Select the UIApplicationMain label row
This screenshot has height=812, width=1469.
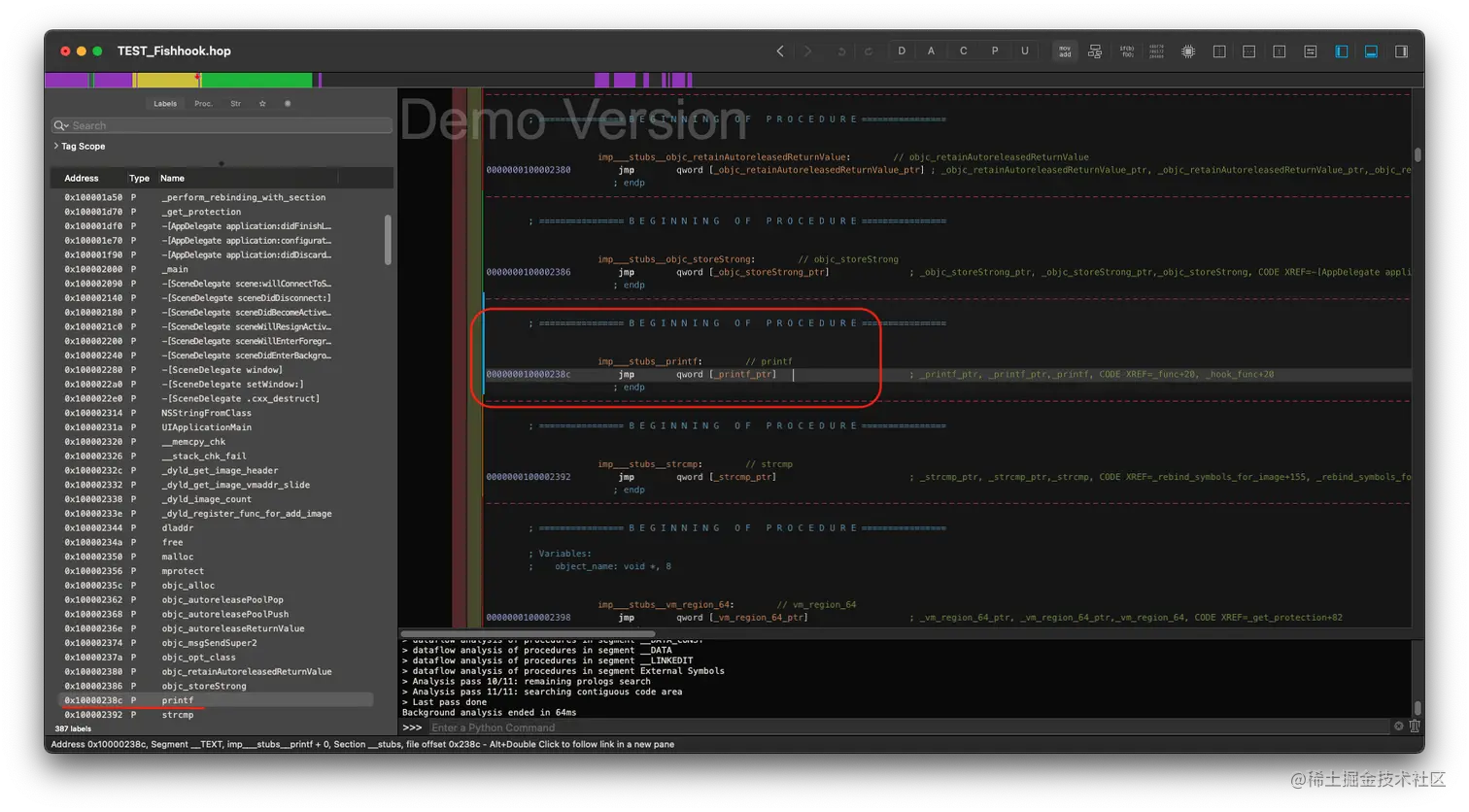(x=218, y=427)
